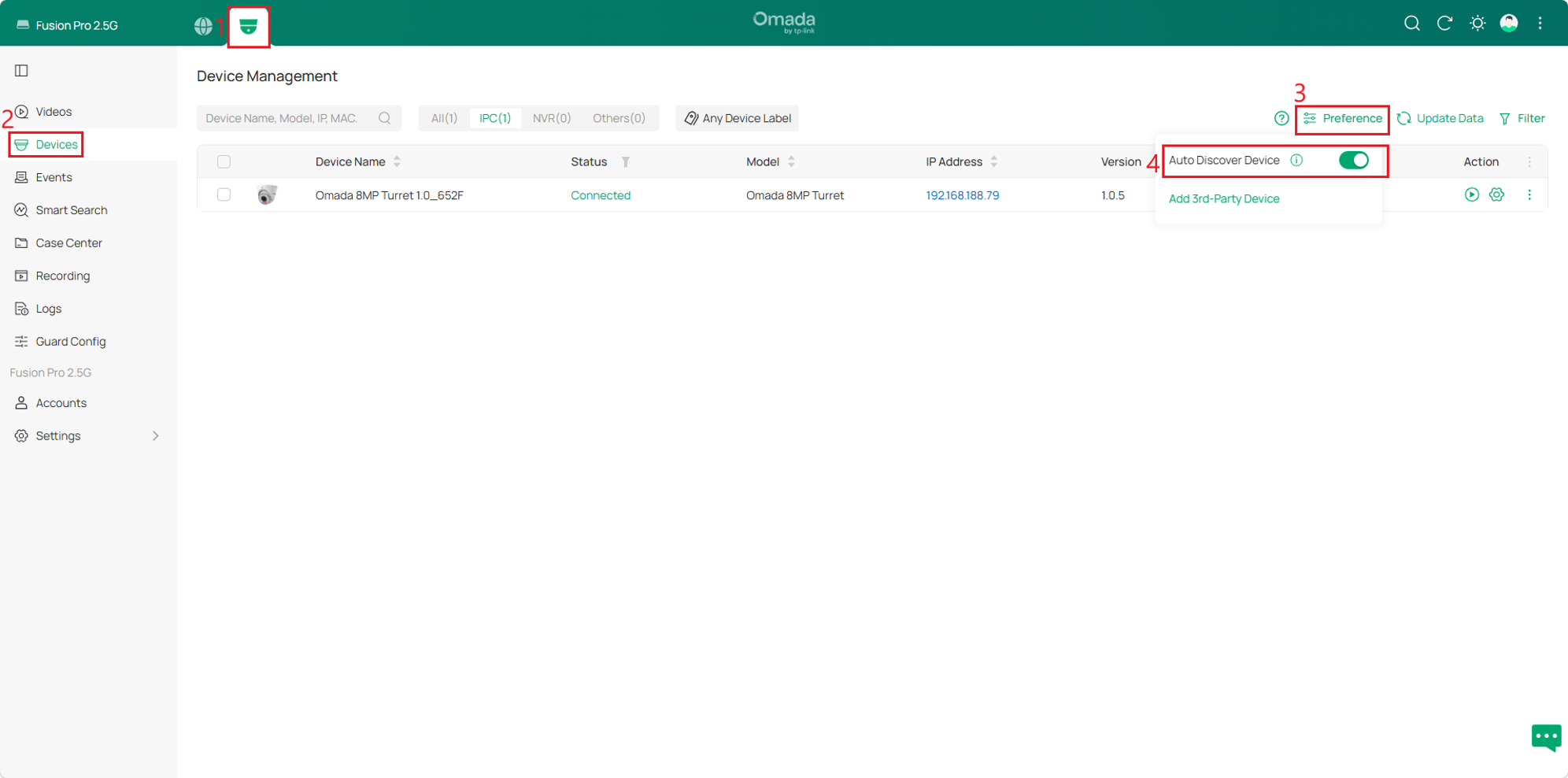Open settings gear for Omada 8MP Turret
Screen dimensions: 1568x778
(1496, 194)
